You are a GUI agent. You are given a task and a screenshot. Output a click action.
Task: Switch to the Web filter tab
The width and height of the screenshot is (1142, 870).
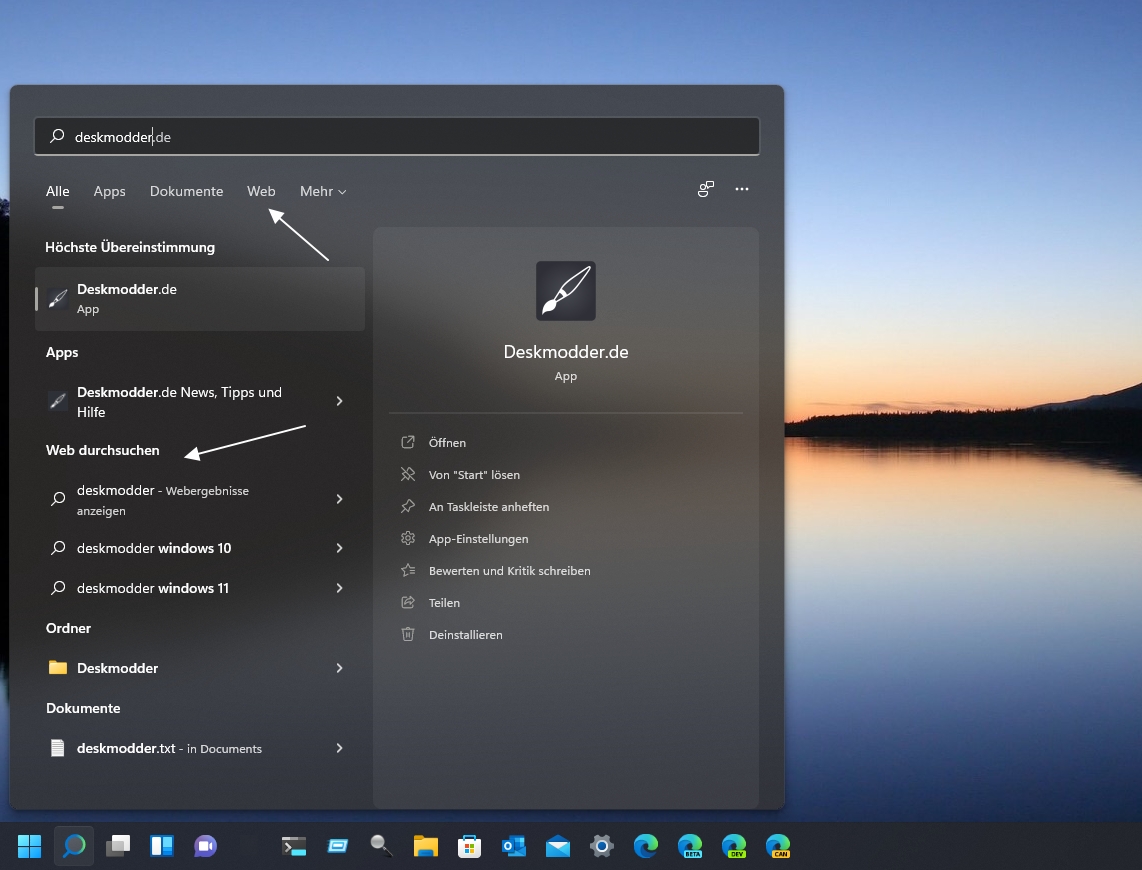click(x=261, y=191)
